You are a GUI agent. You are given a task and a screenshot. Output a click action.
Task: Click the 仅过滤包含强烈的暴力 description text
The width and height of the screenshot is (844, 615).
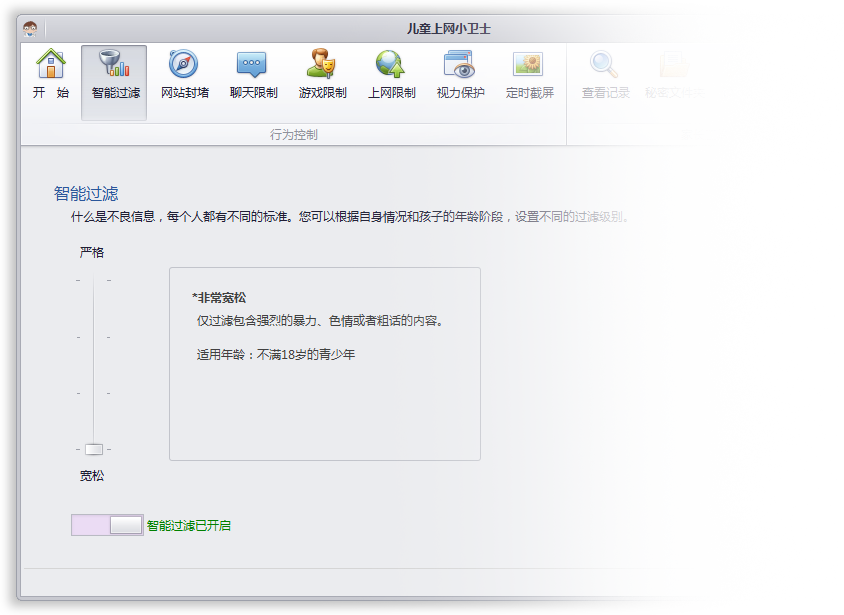click(320, 321)
